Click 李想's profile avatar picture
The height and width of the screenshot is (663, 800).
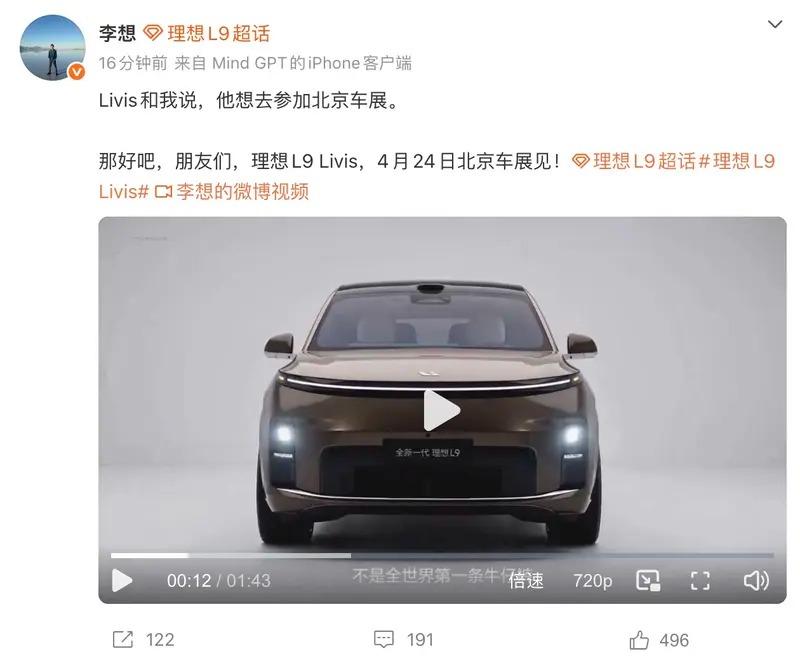tap(53, 47)
